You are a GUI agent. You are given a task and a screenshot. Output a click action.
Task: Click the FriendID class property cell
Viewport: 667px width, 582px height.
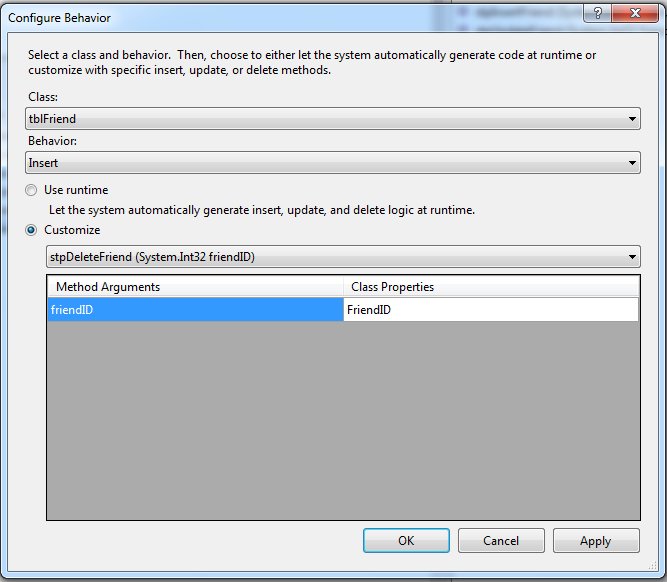[491, 309]
